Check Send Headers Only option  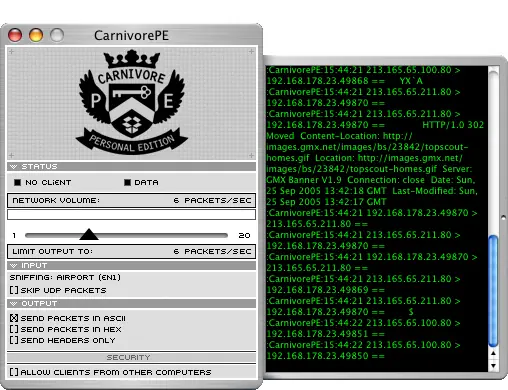tap(14, 340)
